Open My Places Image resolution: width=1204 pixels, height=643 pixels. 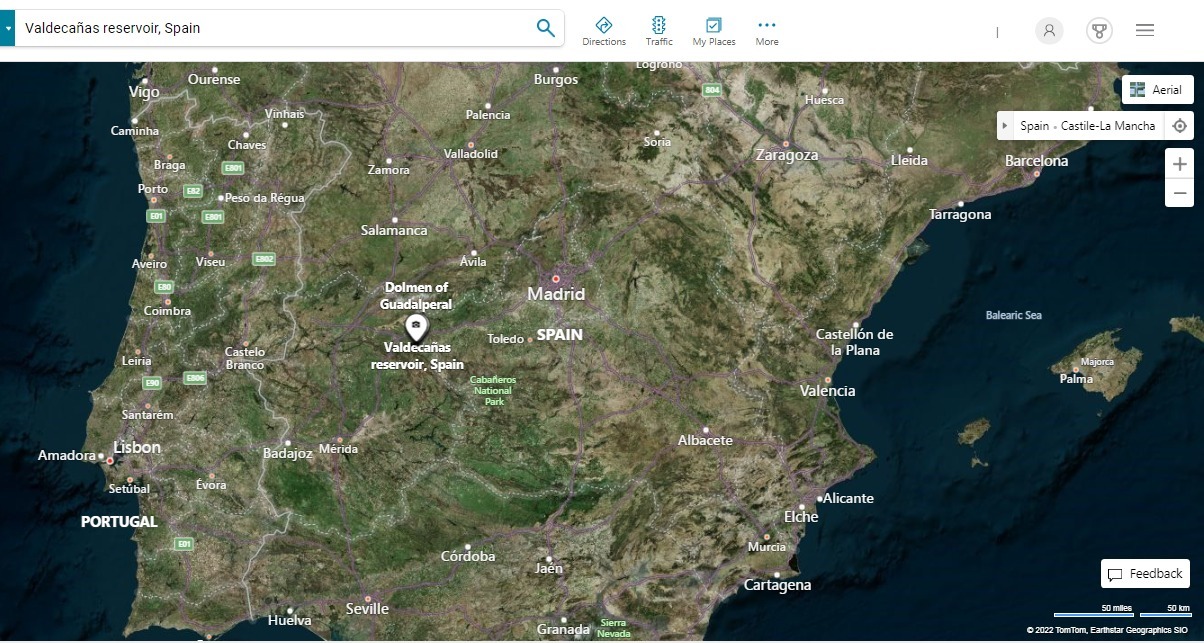tap(714, 31)
